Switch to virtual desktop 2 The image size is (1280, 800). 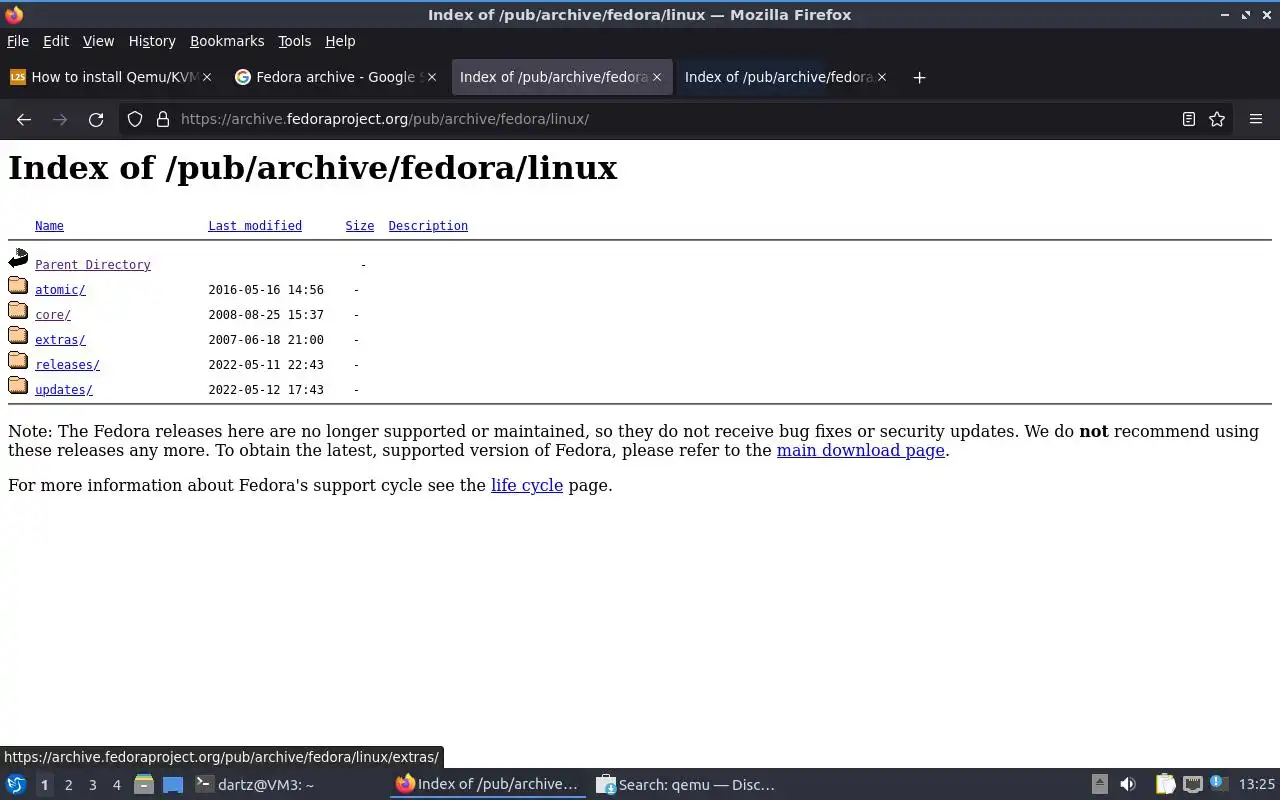point(68,785)
